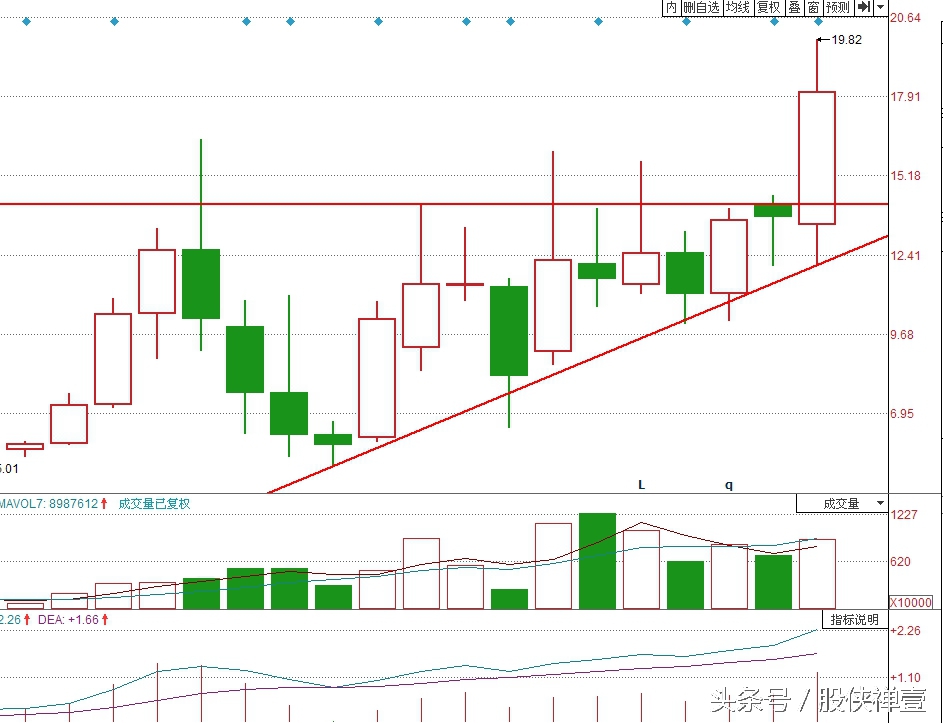Screen dimensions: 943x723
Task: Click the red horizontal resistance line
Action: point(300,204)
